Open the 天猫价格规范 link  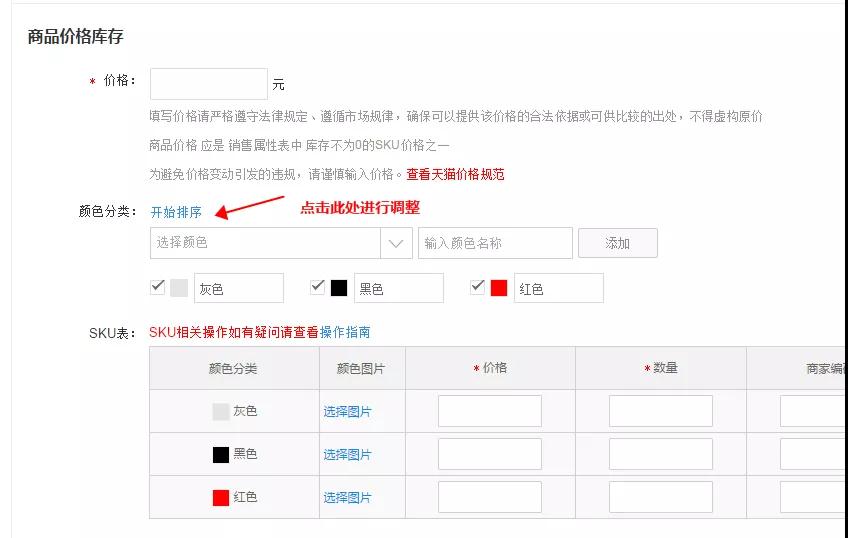coord(455,174)
